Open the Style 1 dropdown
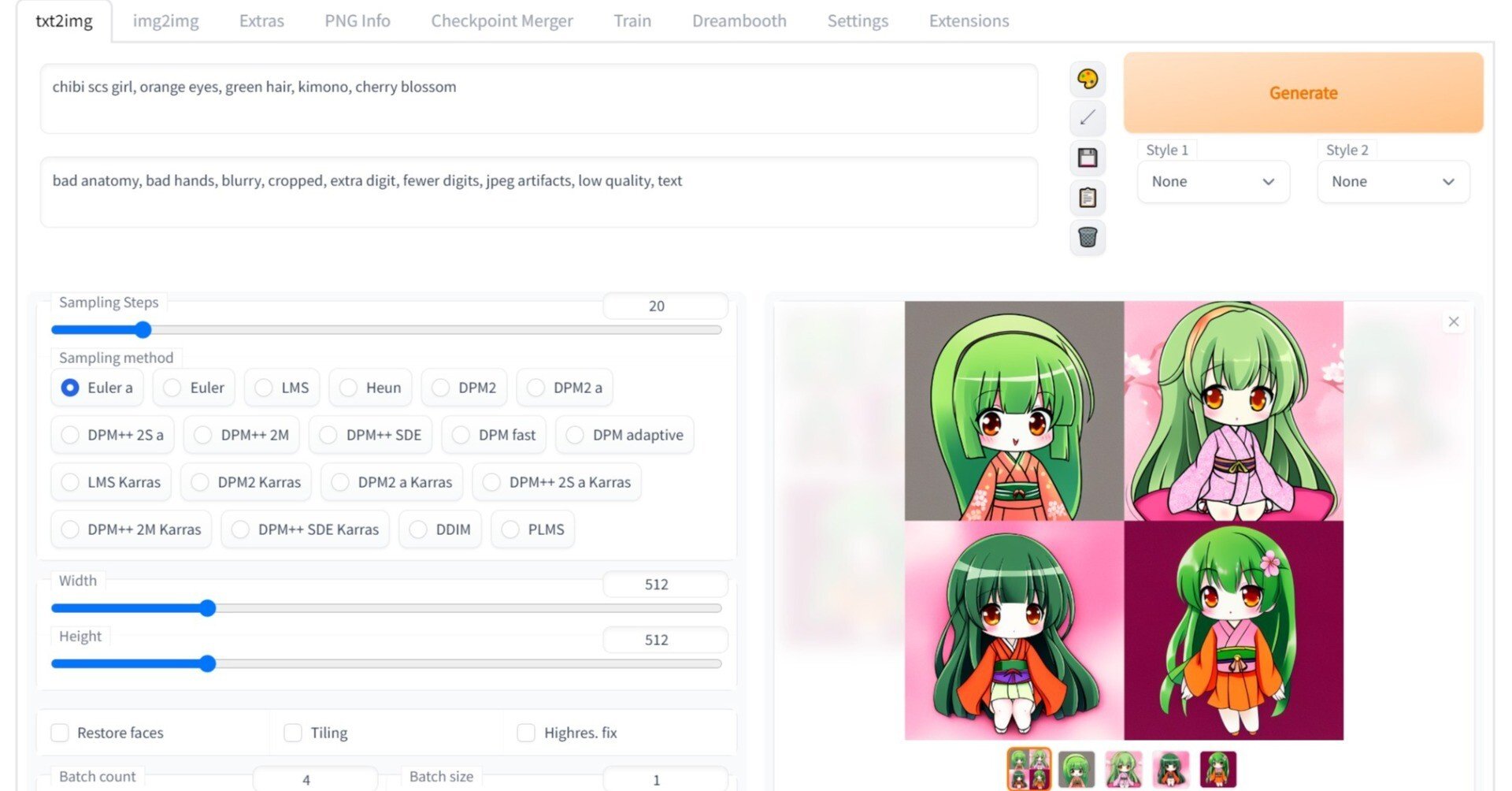This screenshot has width=1512, height=791. pos(1213,182)
